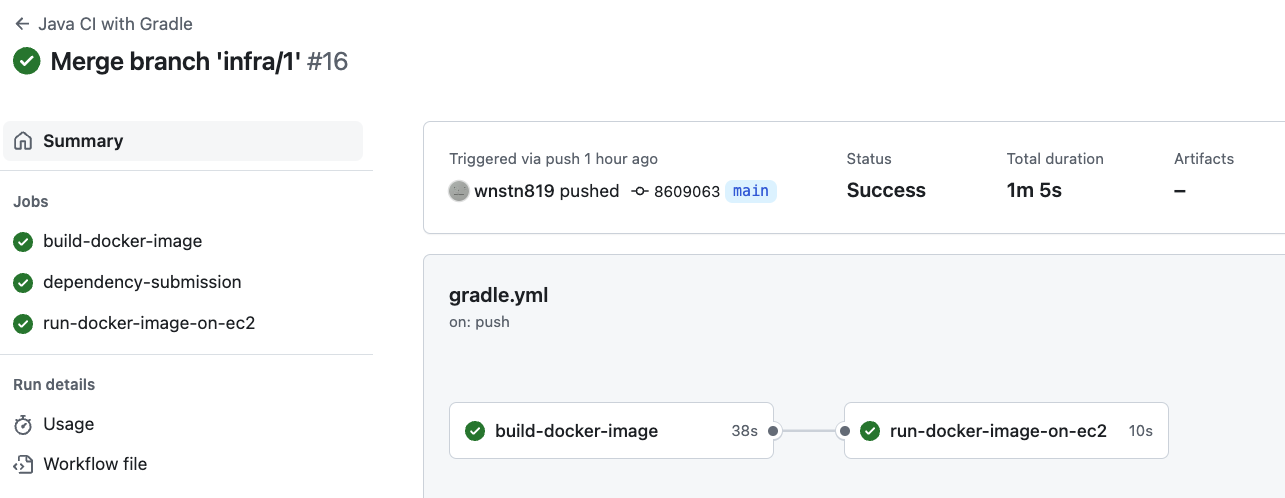Click the connector dot after build-docker-image node
Image resolution: width=1285 pixels, height=498 pixels.
pos(774,431)
